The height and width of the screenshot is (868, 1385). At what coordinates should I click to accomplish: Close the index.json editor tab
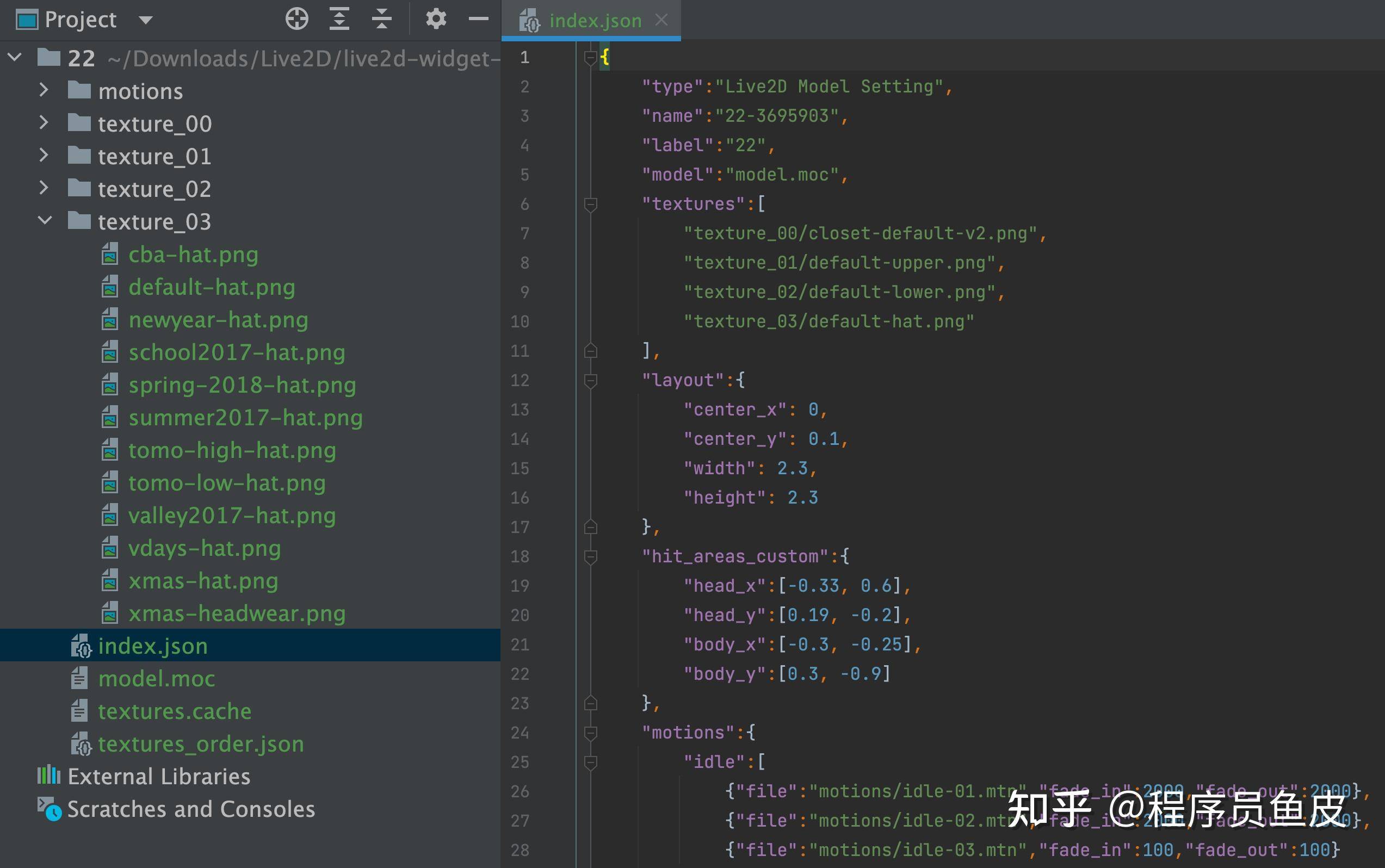tap(661, 20)
